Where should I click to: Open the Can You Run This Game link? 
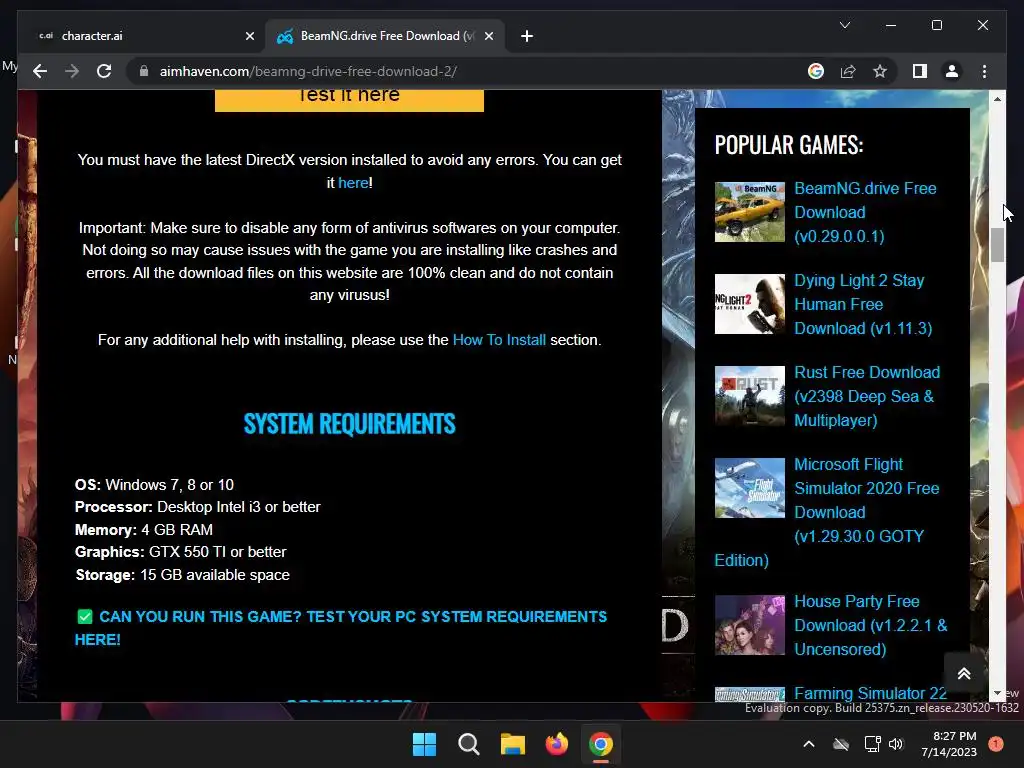(x=341, y=628)
